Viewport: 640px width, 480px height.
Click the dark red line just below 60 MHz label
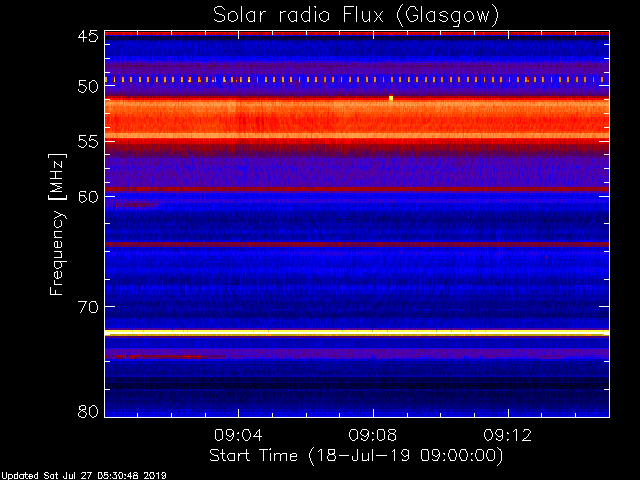click(357, 189)
